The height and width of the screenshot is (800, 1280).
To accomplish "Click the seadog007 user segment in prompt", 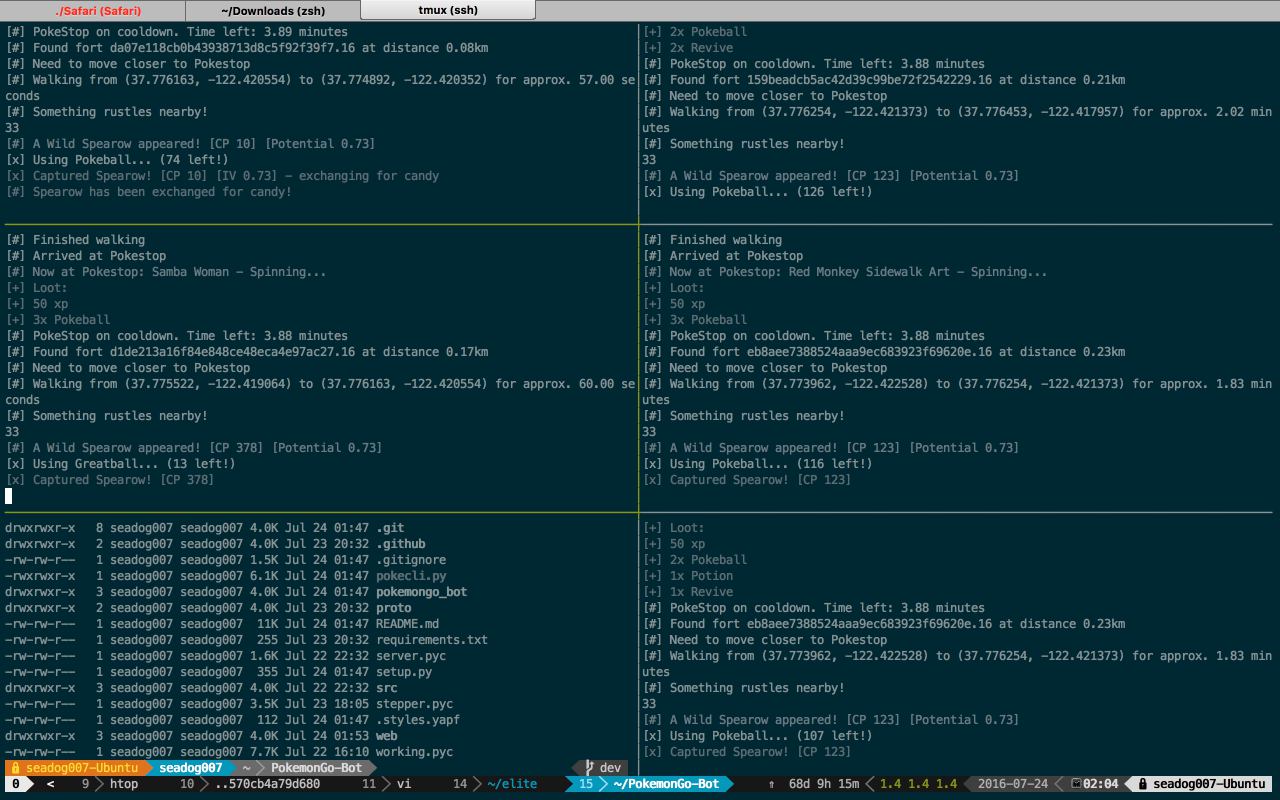I will coord(190,768).
